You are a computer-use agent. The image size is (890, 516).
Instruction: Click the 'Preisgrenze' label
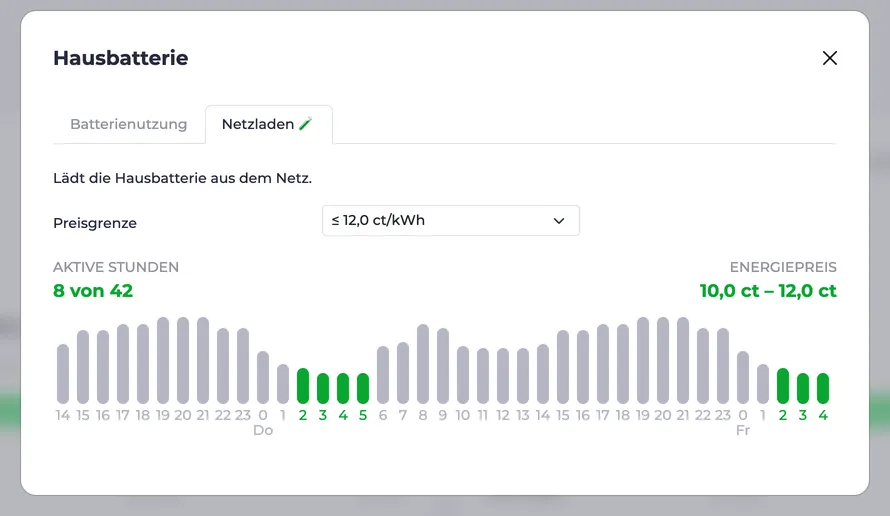coord(95,223)
